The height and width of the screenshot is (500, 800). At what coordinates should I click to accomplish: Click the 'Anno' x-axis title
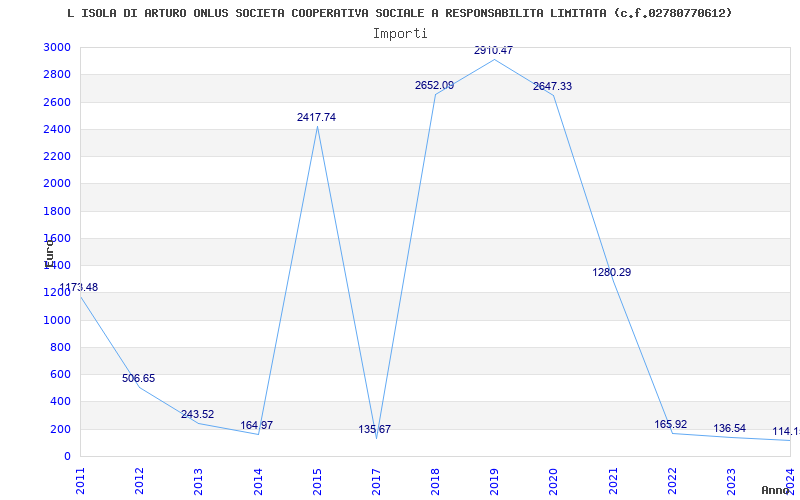click(775, 490)
